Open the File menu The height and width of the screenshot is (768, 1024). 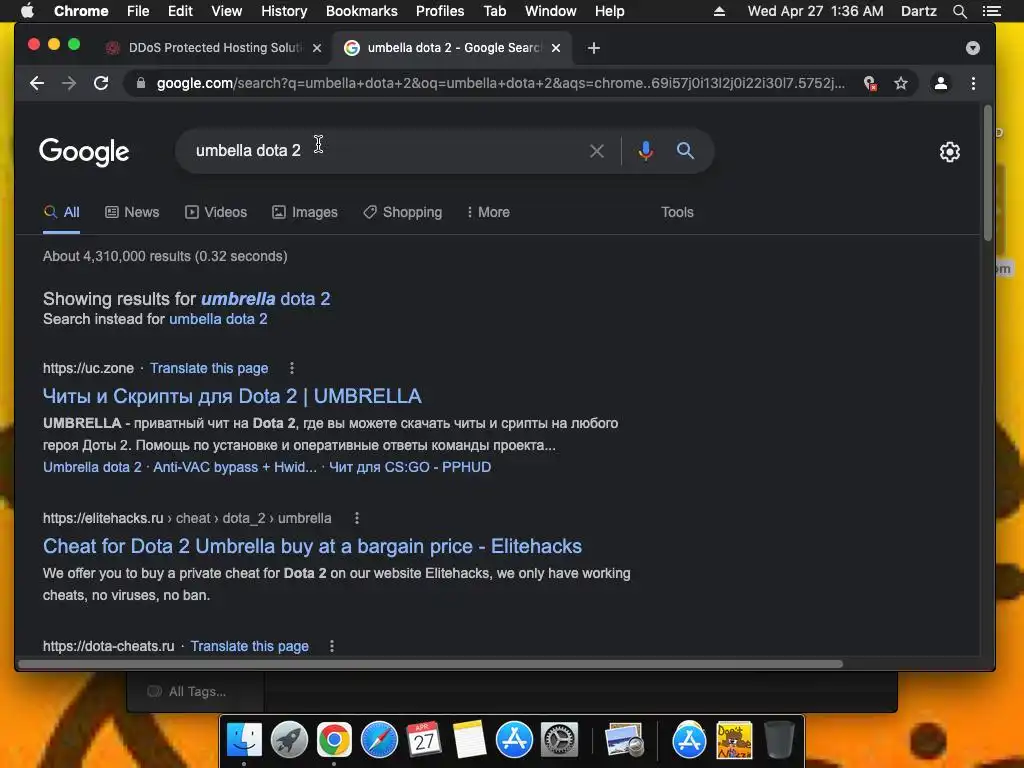pyautogui.click(x=138, y=11)
